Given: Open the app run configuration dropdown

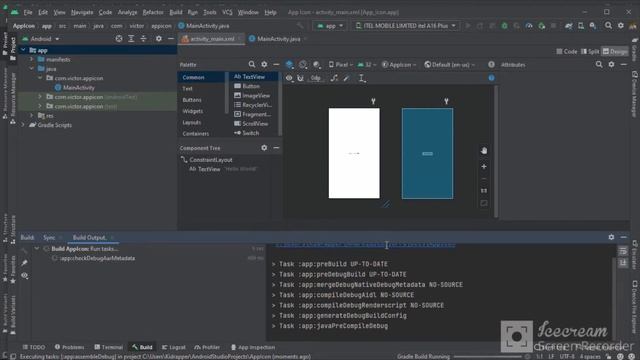Looking at the screenshot, I should pos(330,26).
